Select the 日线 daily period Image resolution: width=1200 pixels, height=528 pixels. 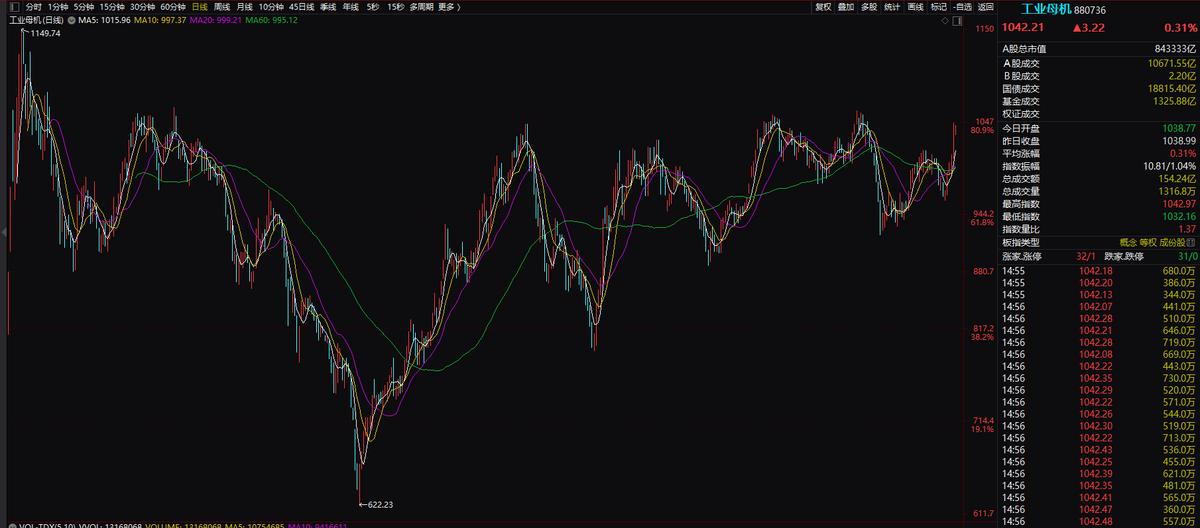[x=200, y=6]
